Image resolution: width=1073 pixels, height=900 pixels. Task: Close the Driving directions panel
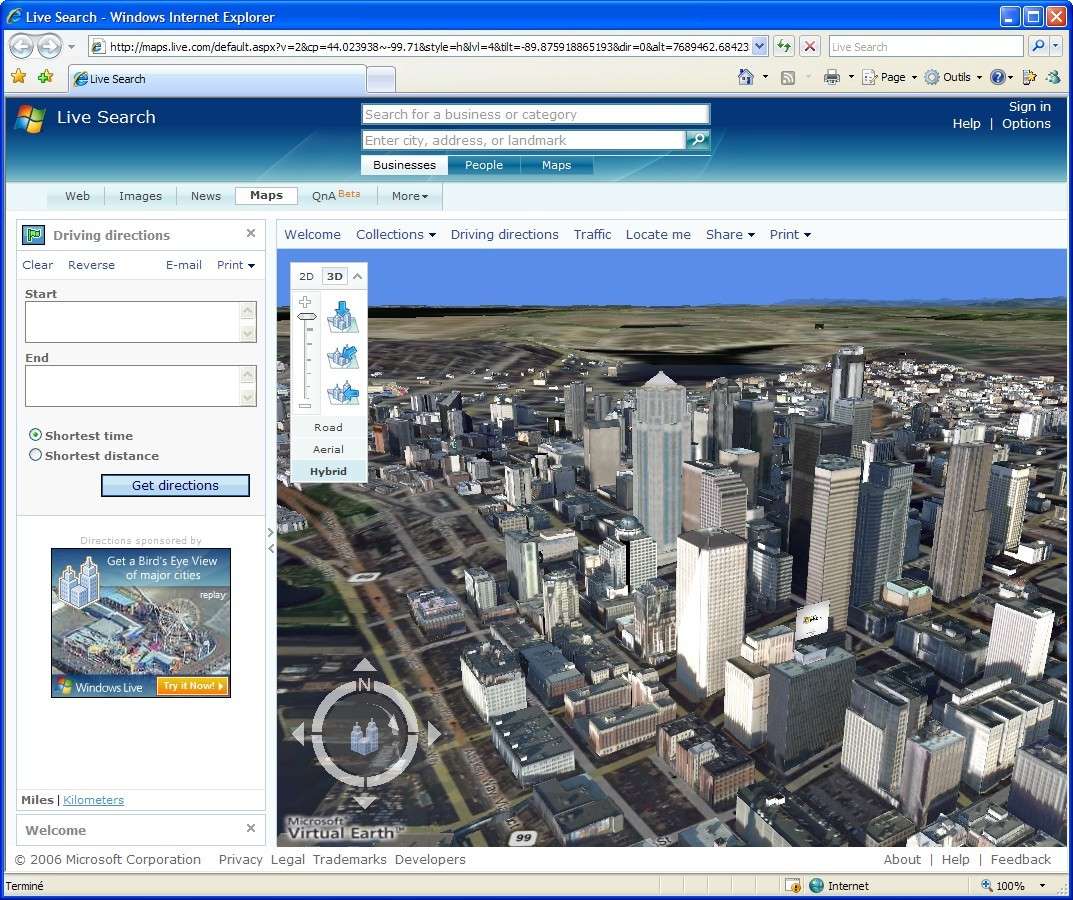pyautogui.click(x=251, y=233)
